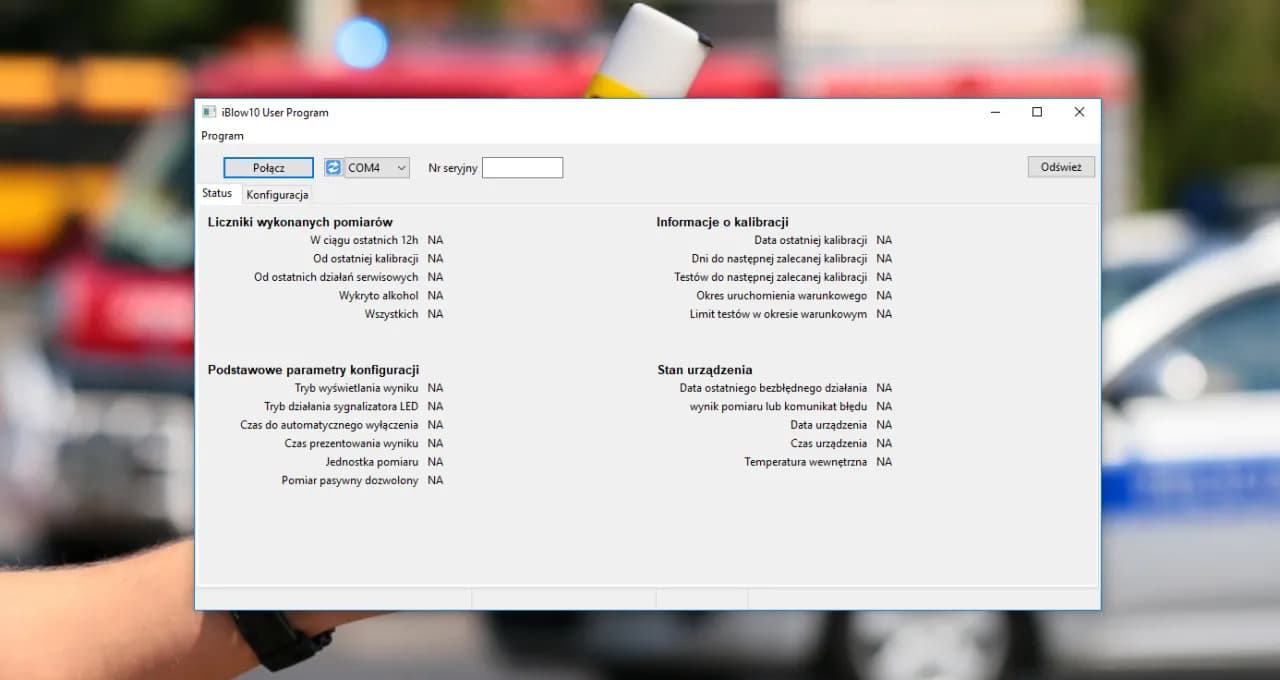Viewport: 1280px width, 680px height.
Task: Click the Wykryto alkohol label
Action: coord(378,296)
